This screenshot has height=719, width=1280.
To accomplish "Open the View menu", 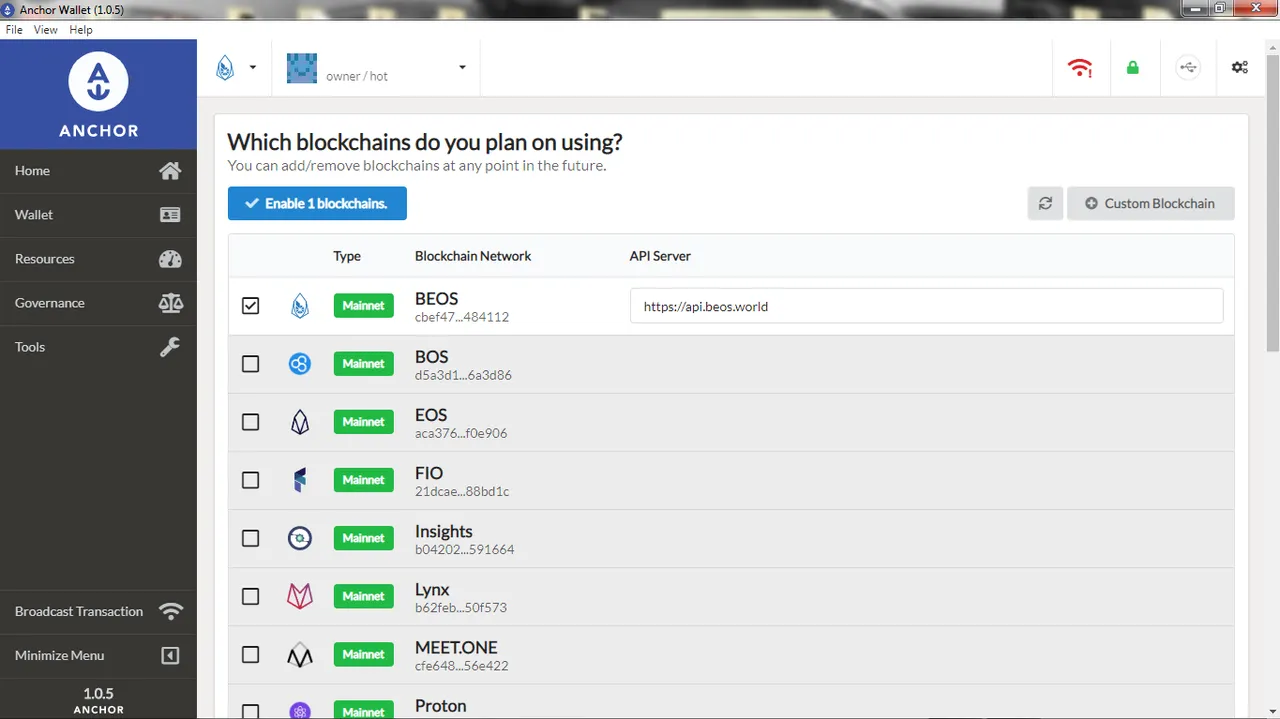I will coord(46,30).
